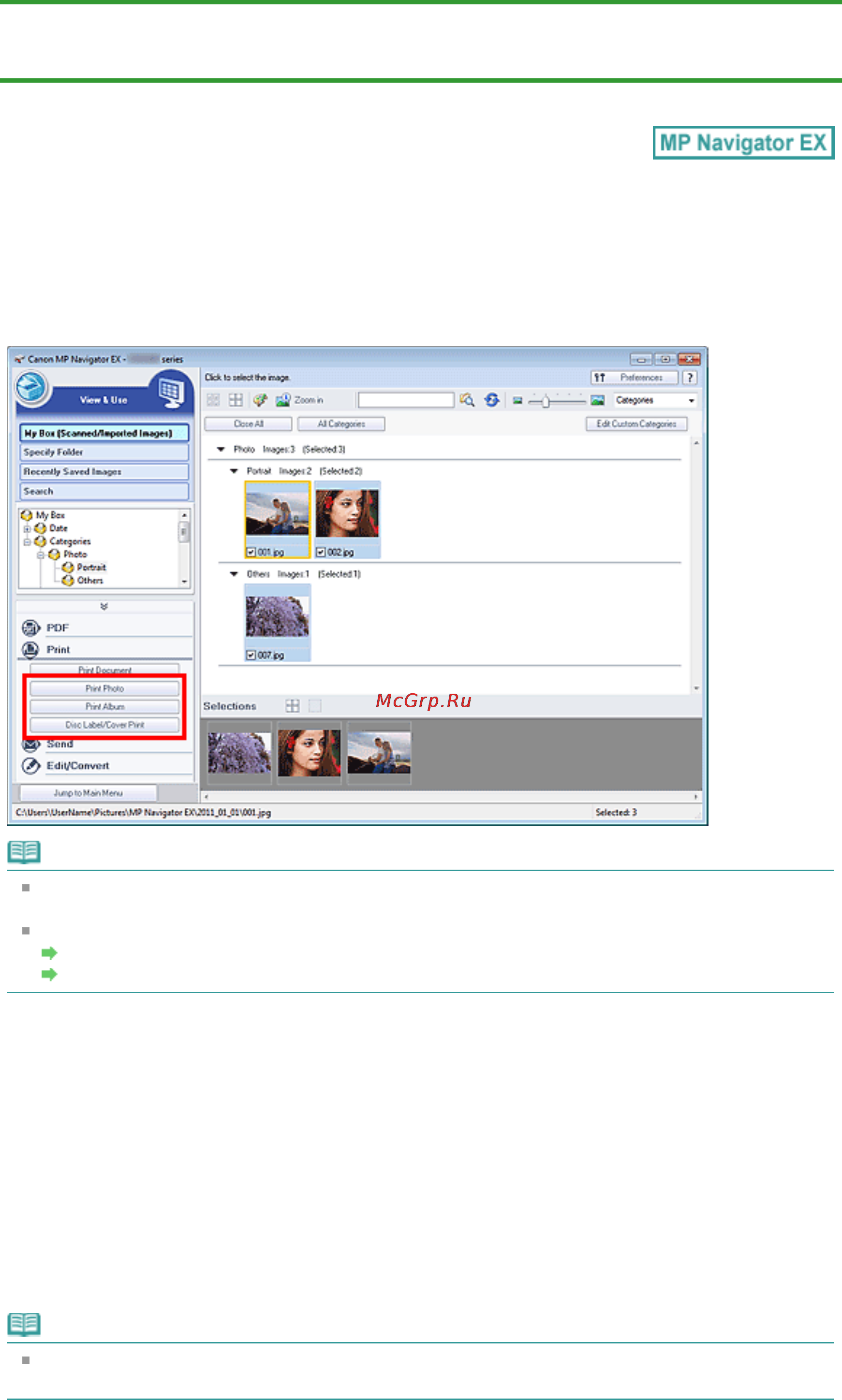Click the Jump to Main Menu button
Screen dimensions: 842x1400
point(89,793)
